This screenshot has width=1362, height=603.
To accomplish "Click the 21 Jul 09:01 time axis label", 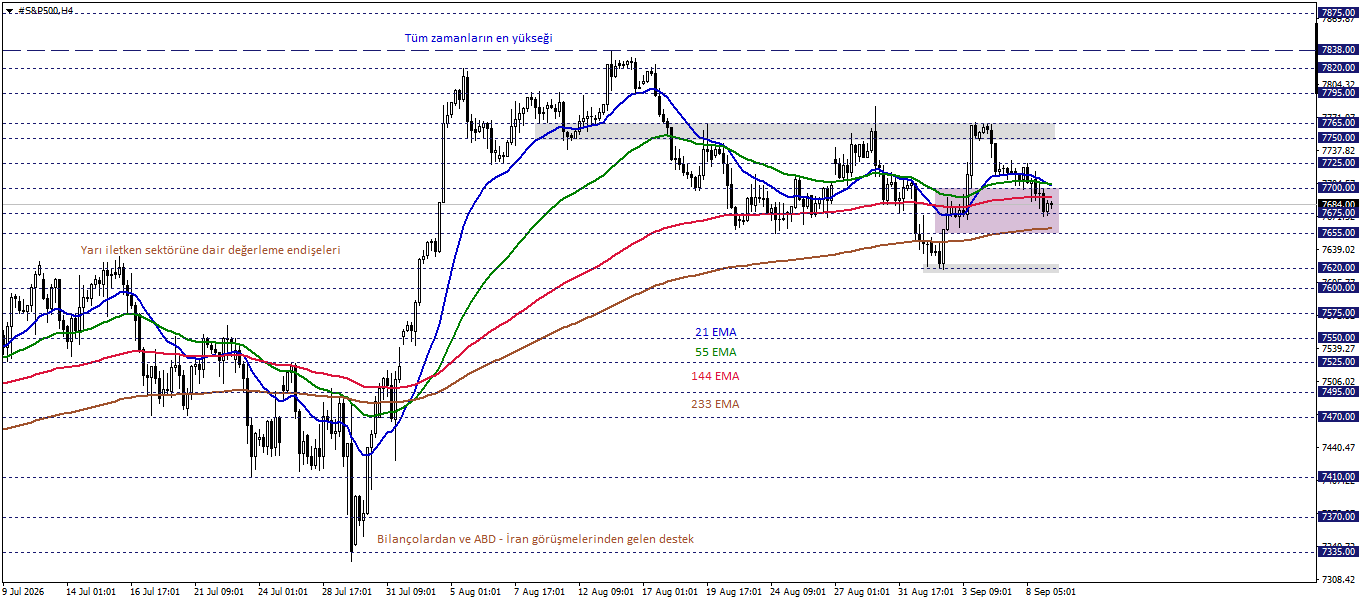I will click(x=219, y=592).
